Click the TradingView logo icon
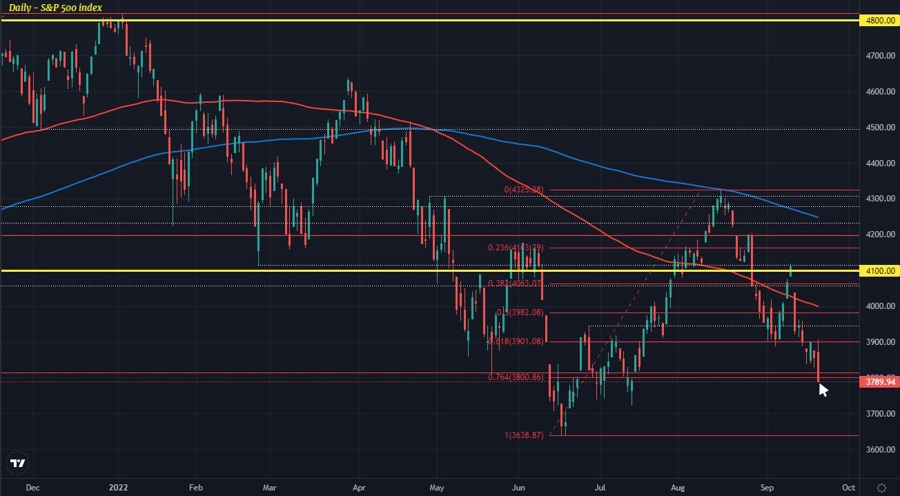The height and width of the screenshot is (496, 900). coord(18,463)
